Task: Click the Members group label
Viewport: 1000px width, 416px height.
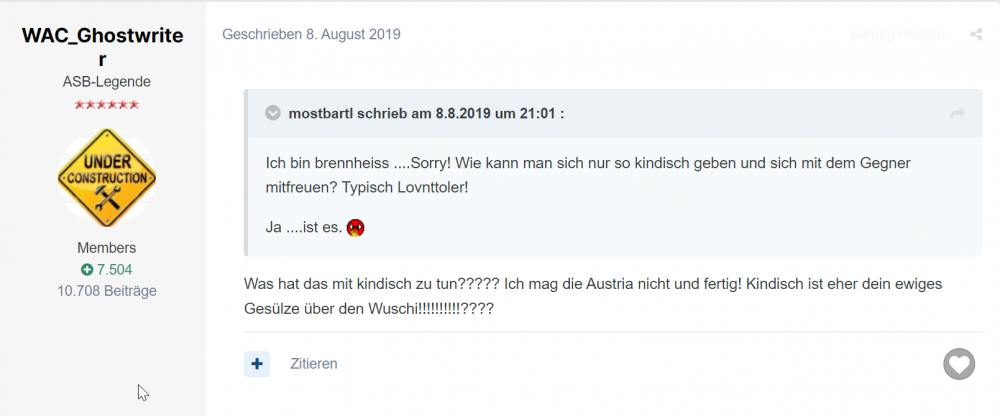Action: click(107, 248)
